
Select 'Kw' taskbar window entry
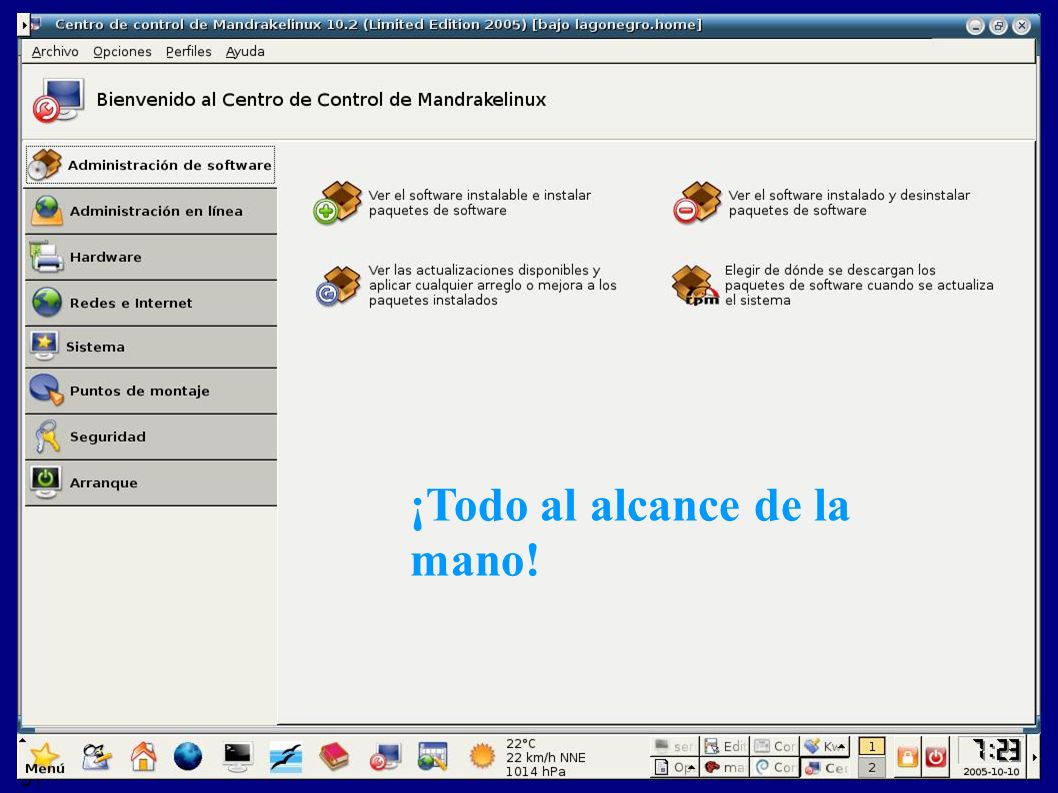point(825,746)
